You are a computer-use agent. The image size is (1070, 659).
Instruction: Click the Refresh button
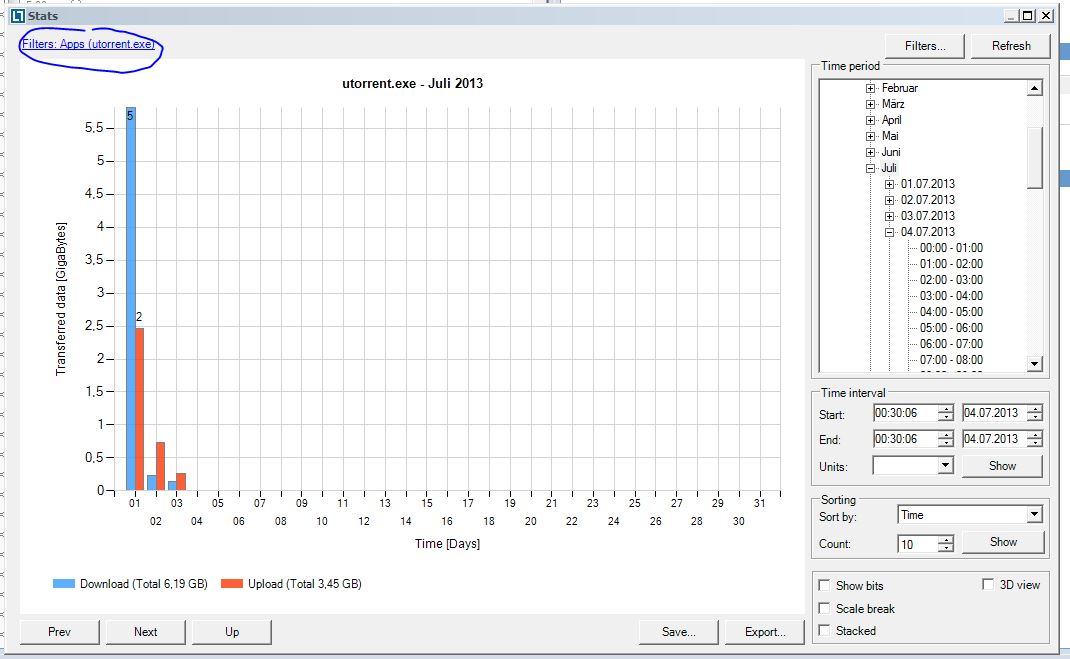click(x=1011, y=46)
